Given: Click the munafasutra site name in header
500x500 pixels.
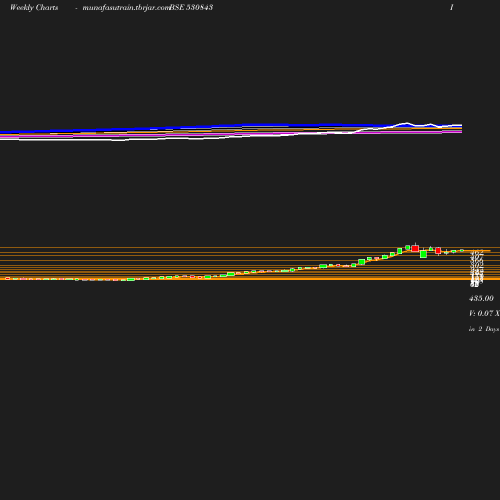Looking at the screenshot, I should pyautogui.click(x=126, y=8).
